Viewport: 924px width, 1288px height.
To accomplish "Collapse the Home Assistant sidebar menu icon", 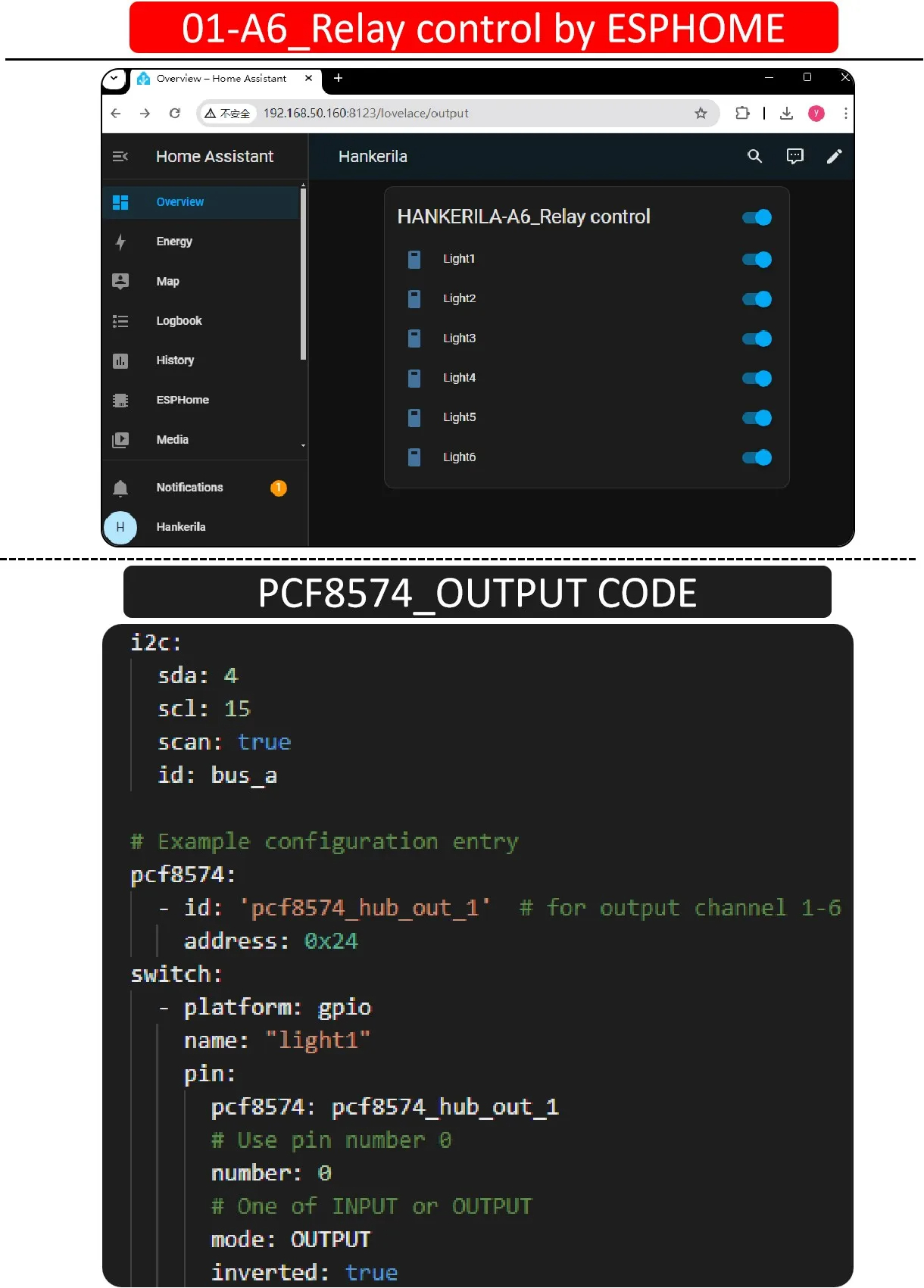I will pyautogui.click(x=120, y=157).
